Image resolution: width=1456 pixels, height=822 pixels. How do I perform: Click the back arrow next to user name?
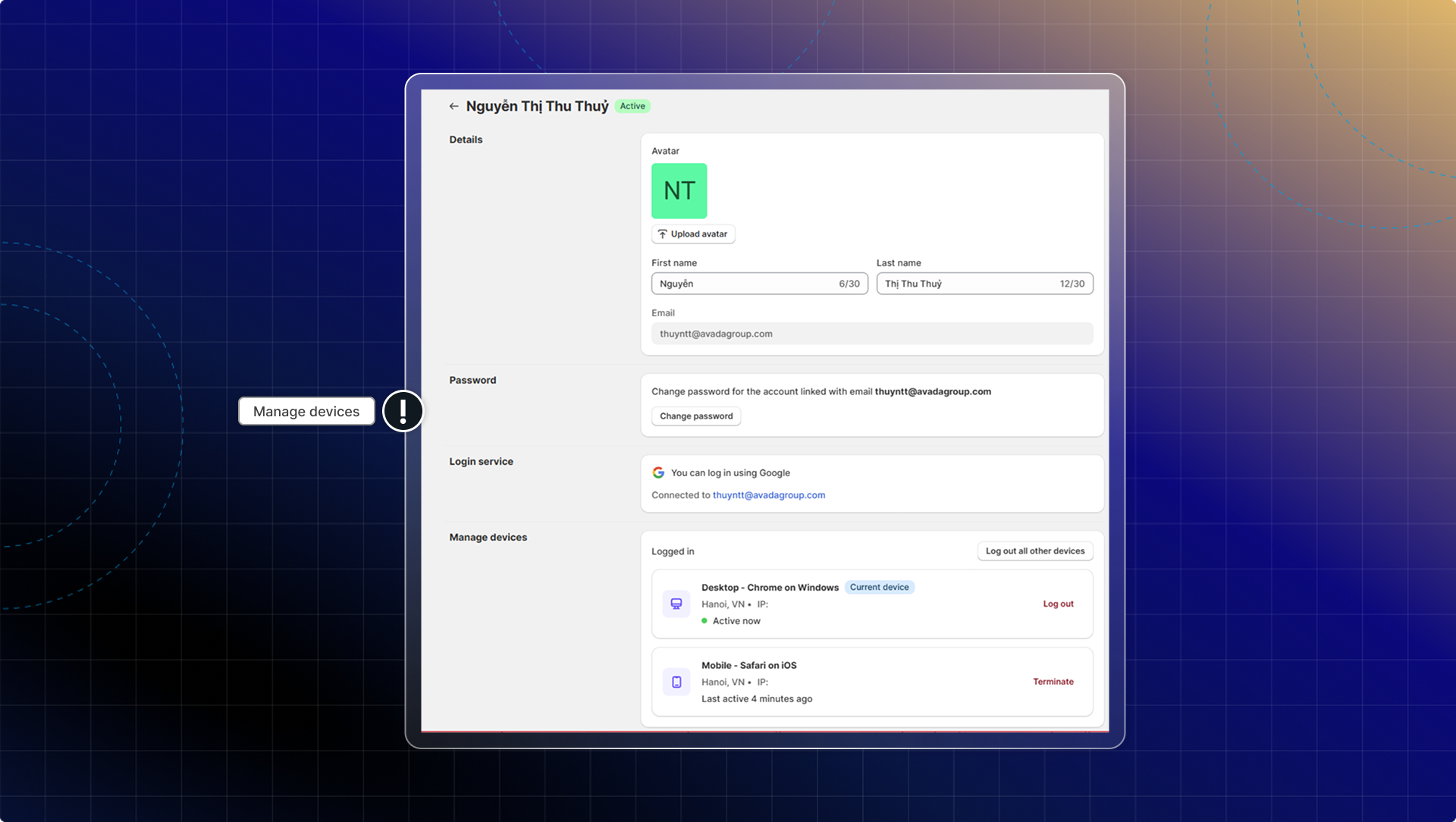(x=453, y=107)
